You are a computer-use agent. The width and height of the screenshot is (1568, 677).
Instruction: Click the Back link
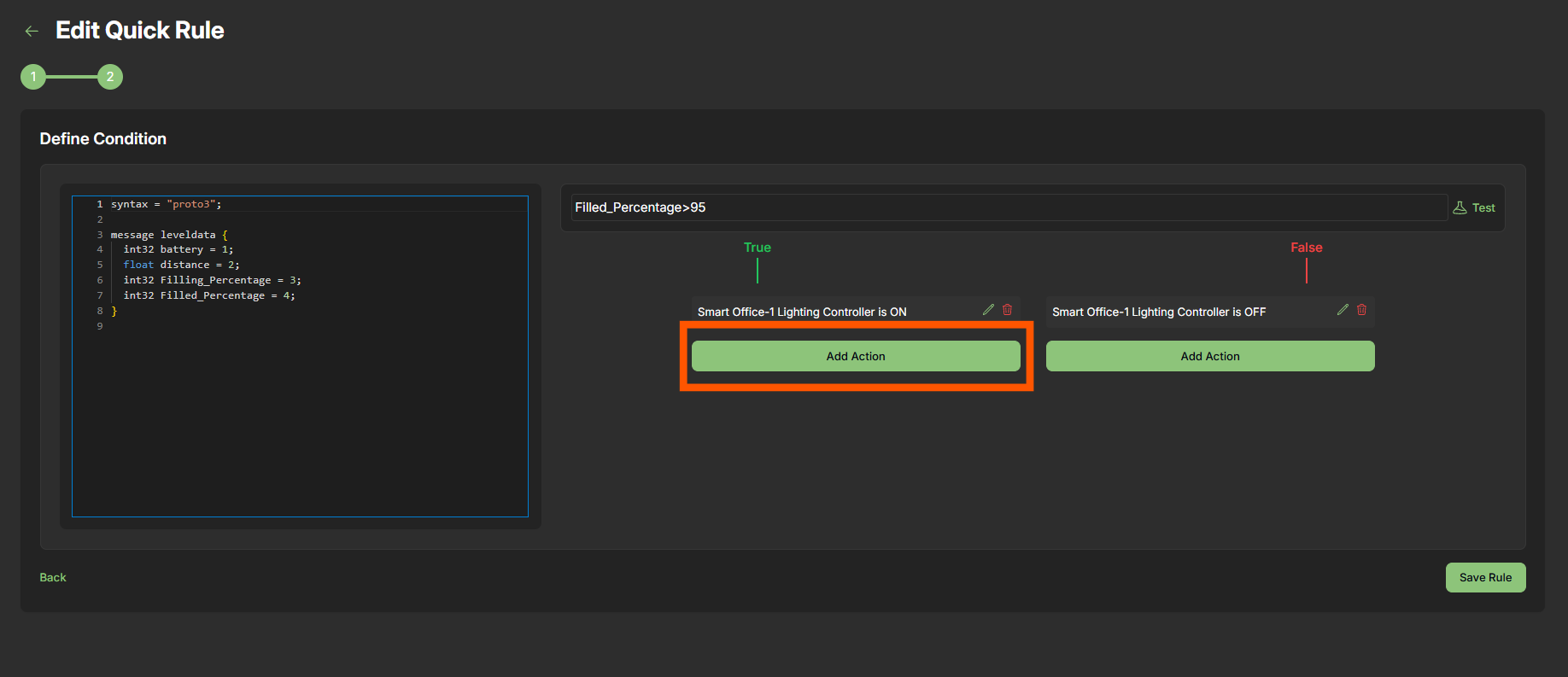(x=53, y=577)
